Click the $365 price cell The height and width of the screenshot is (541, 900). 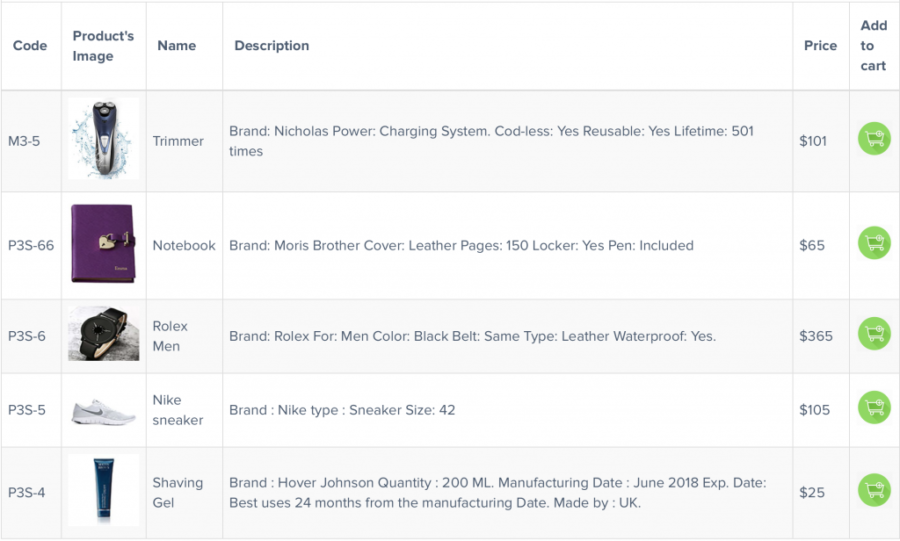pyautogui.click(x=816, y=336)
